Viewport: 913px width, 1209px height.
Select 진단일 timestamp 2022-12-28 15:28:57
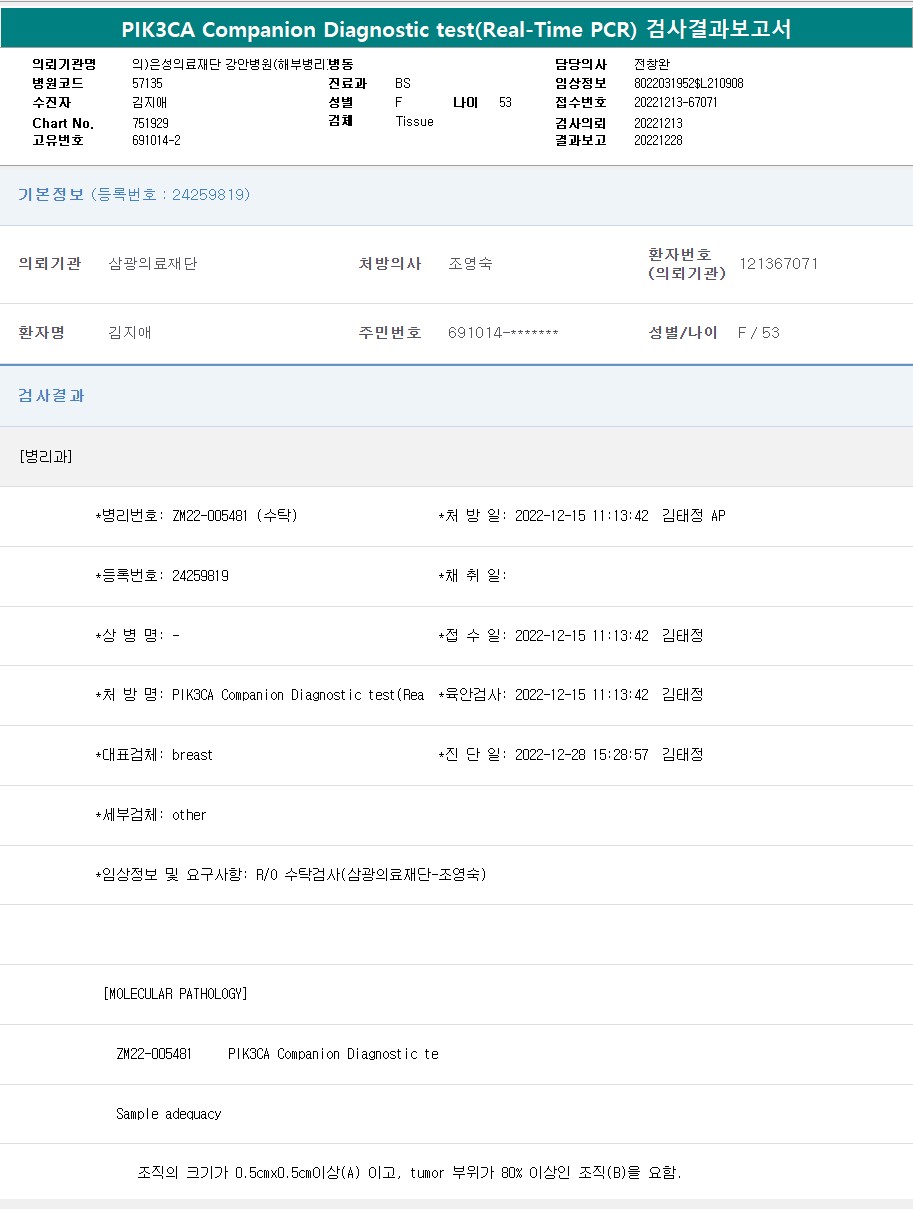click(581, 755)
